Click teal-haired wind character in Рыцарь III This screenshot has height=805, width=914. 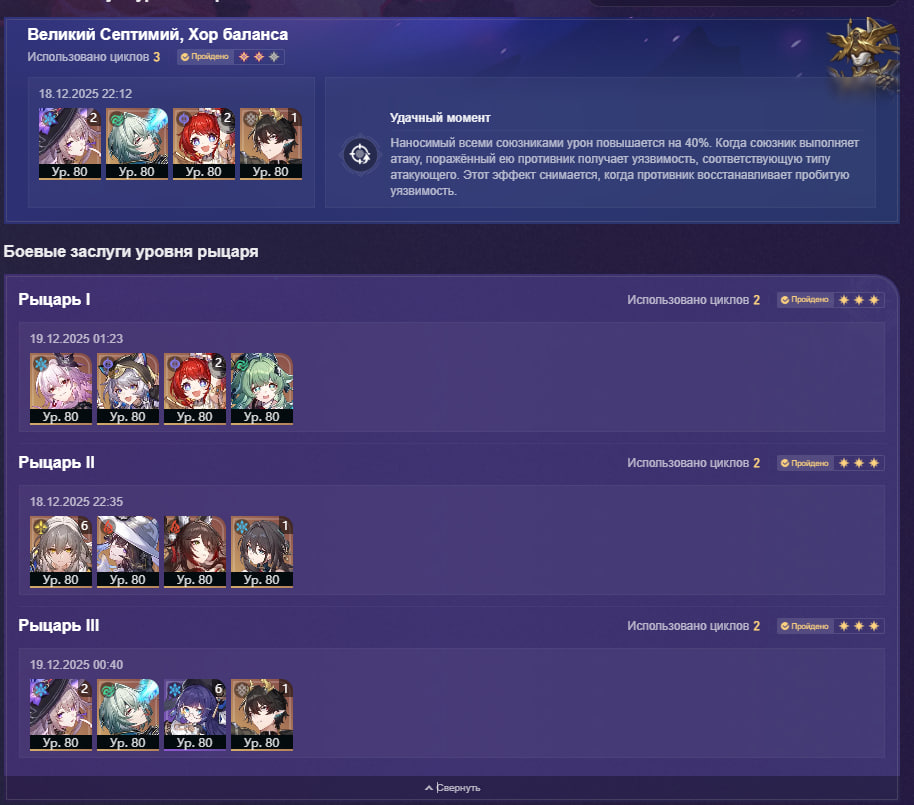[128, 715]
